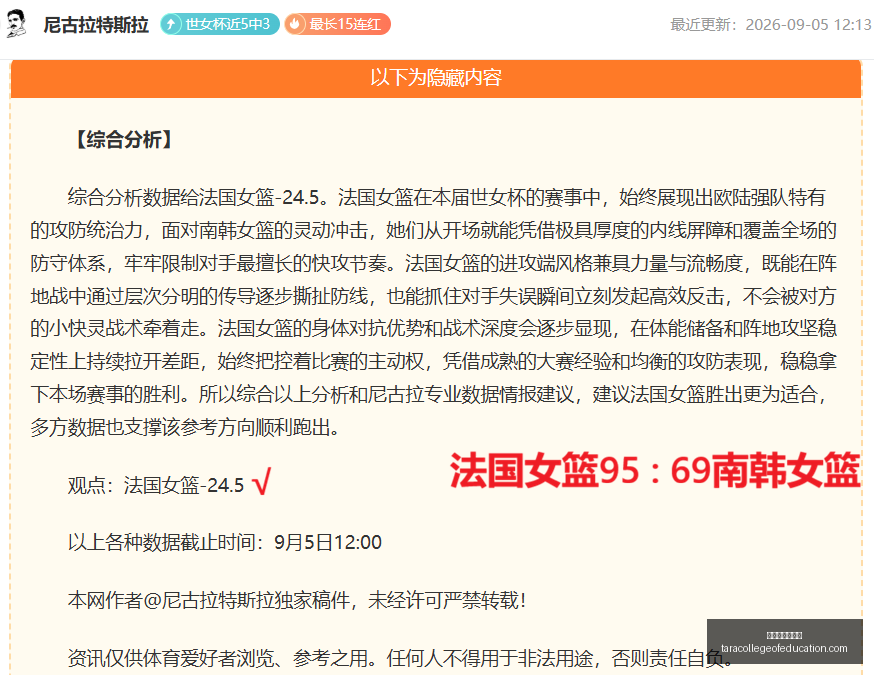The image size is (874, 675).
Task: Click the flame icon in 最长15连红 badge
Action: [x=295, y=24]
